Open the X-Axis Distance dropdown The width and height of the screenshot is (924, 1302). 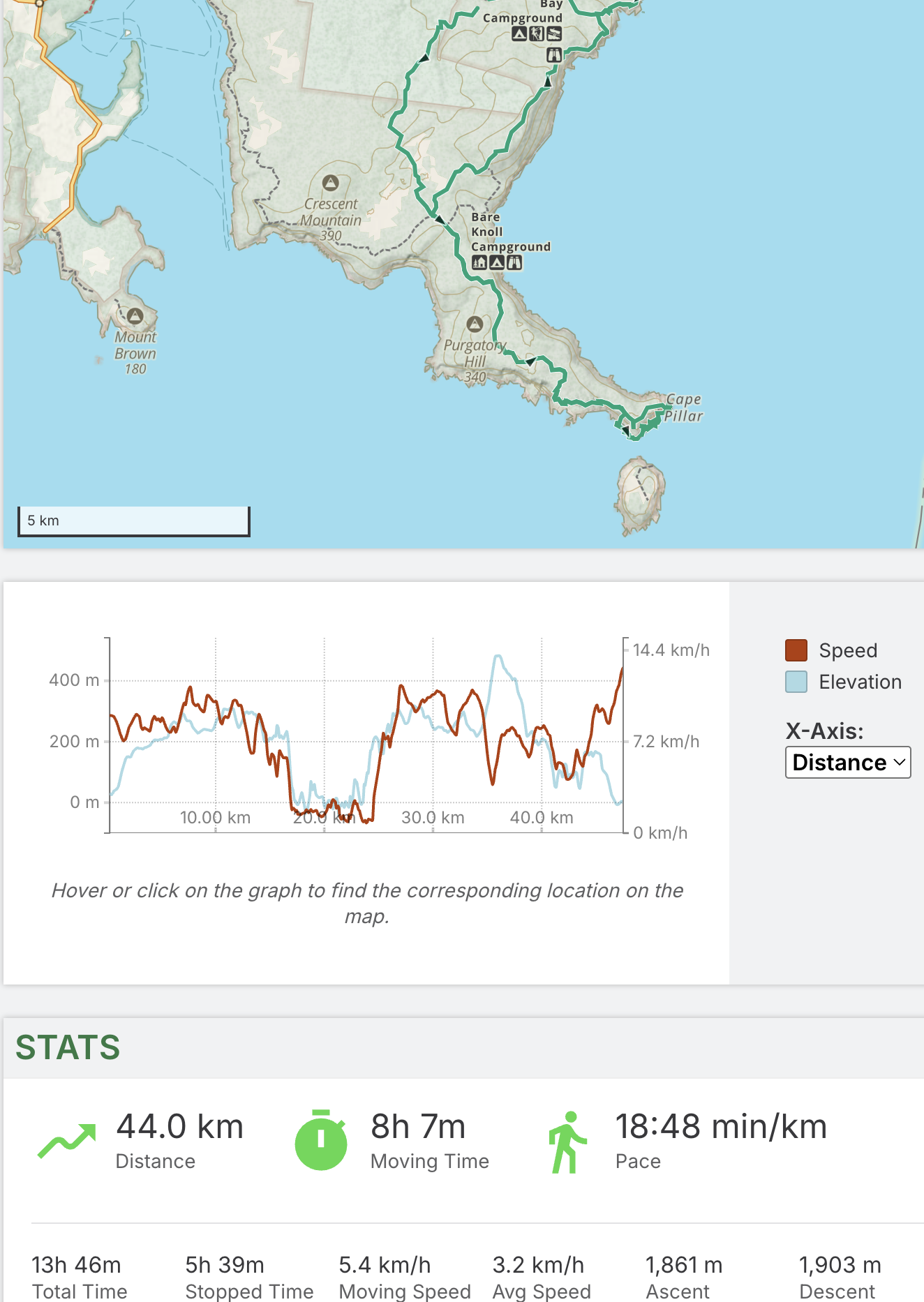(x=848, y=762)
